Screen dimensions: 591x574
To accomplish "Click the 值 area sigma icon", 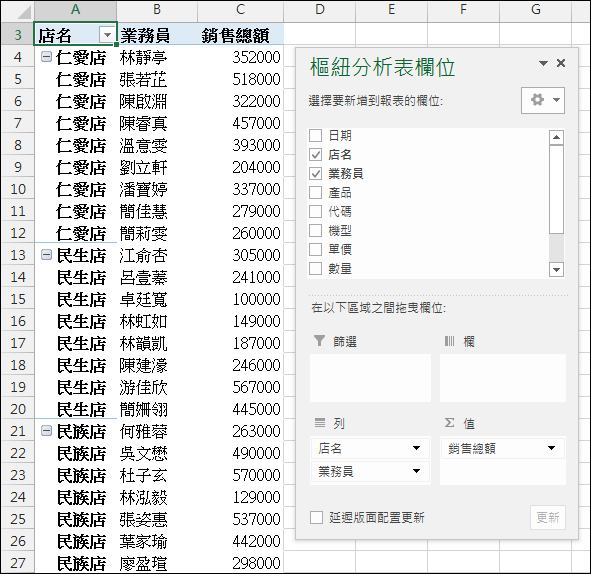I will click(x=449, y=423).
